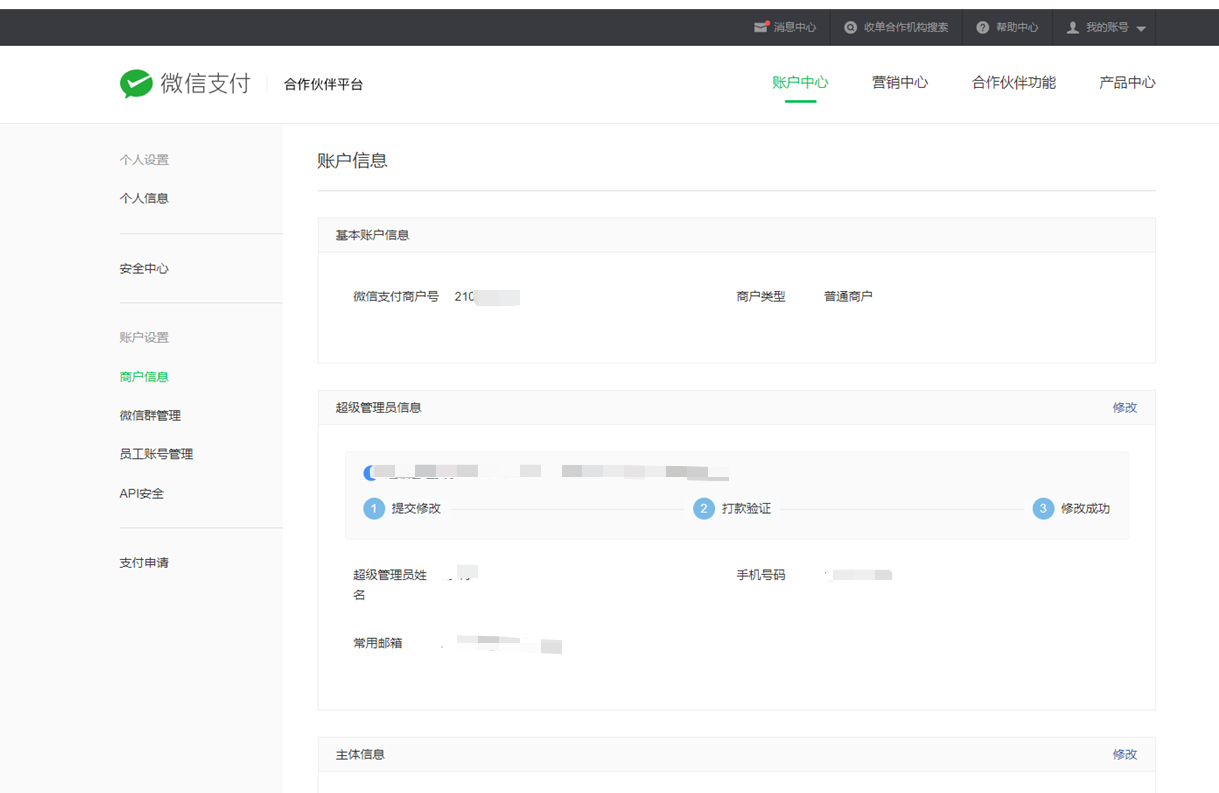The height and width of the screenshot is (793, 1219).
Task: Open 安全中心 in sidebar
Action: [x=144, y=269]
